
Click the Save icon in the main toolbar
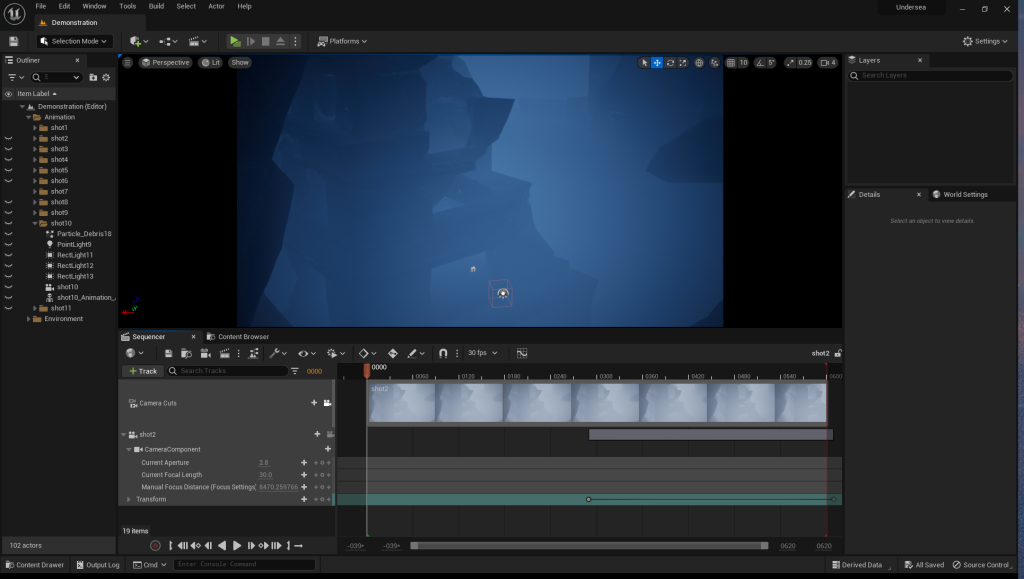point(13,41)
